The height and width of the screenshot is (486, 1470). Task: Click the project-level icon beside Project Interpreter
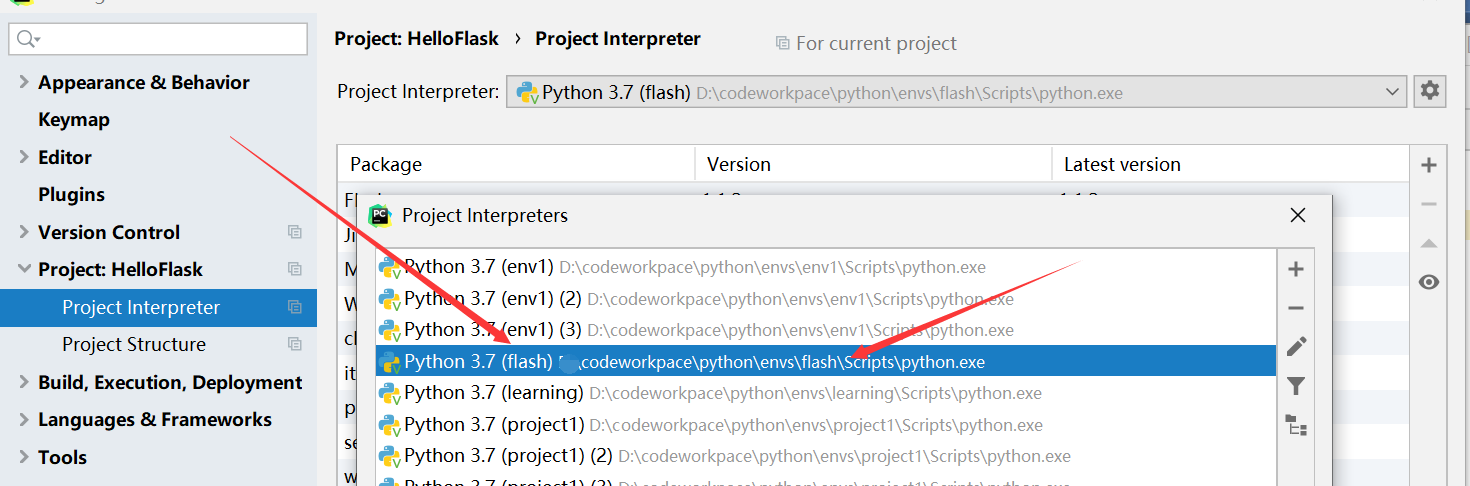pos(295,307)
